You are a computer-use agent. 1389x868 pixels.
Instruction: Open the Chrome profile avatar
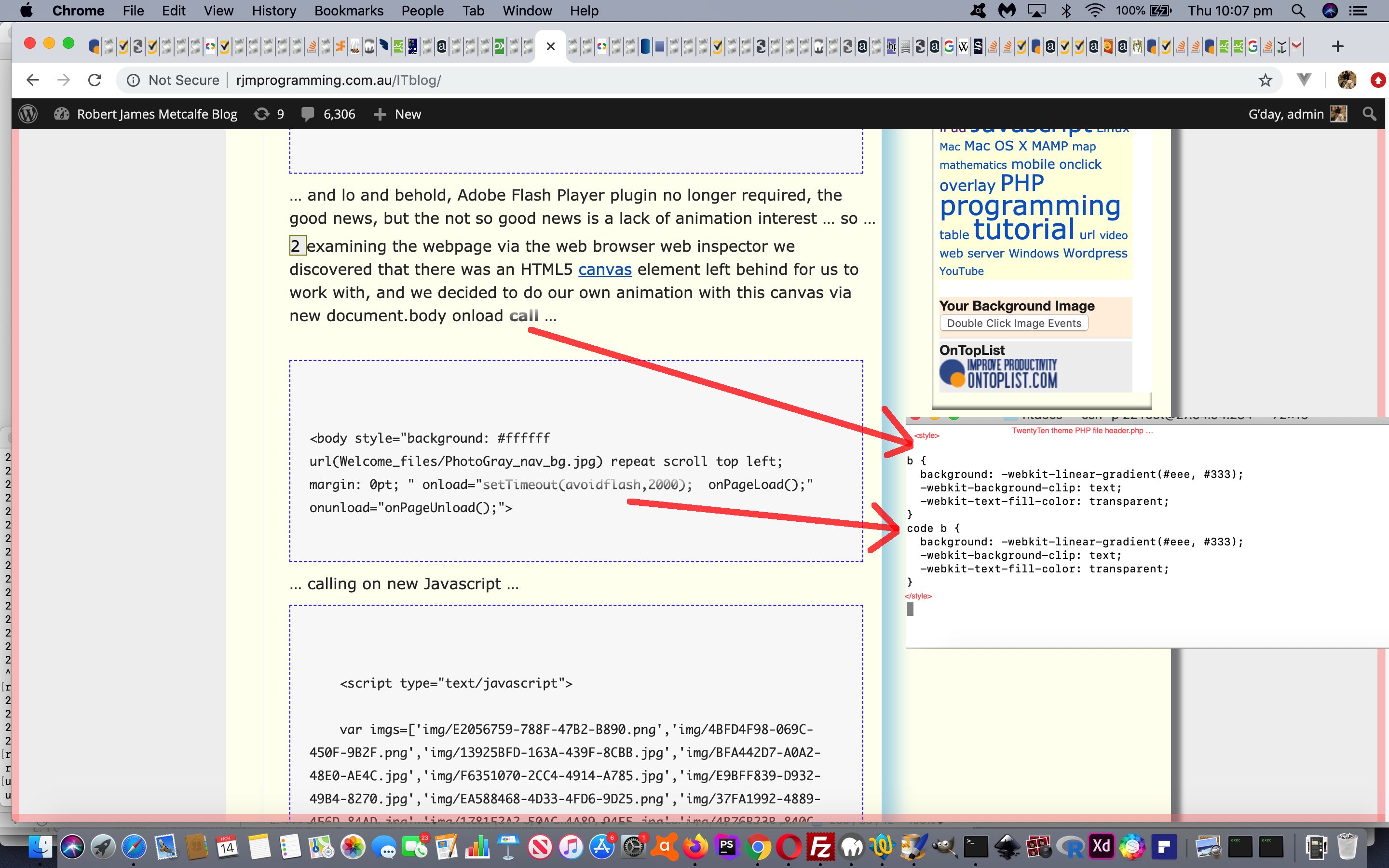pos(1347,81)
